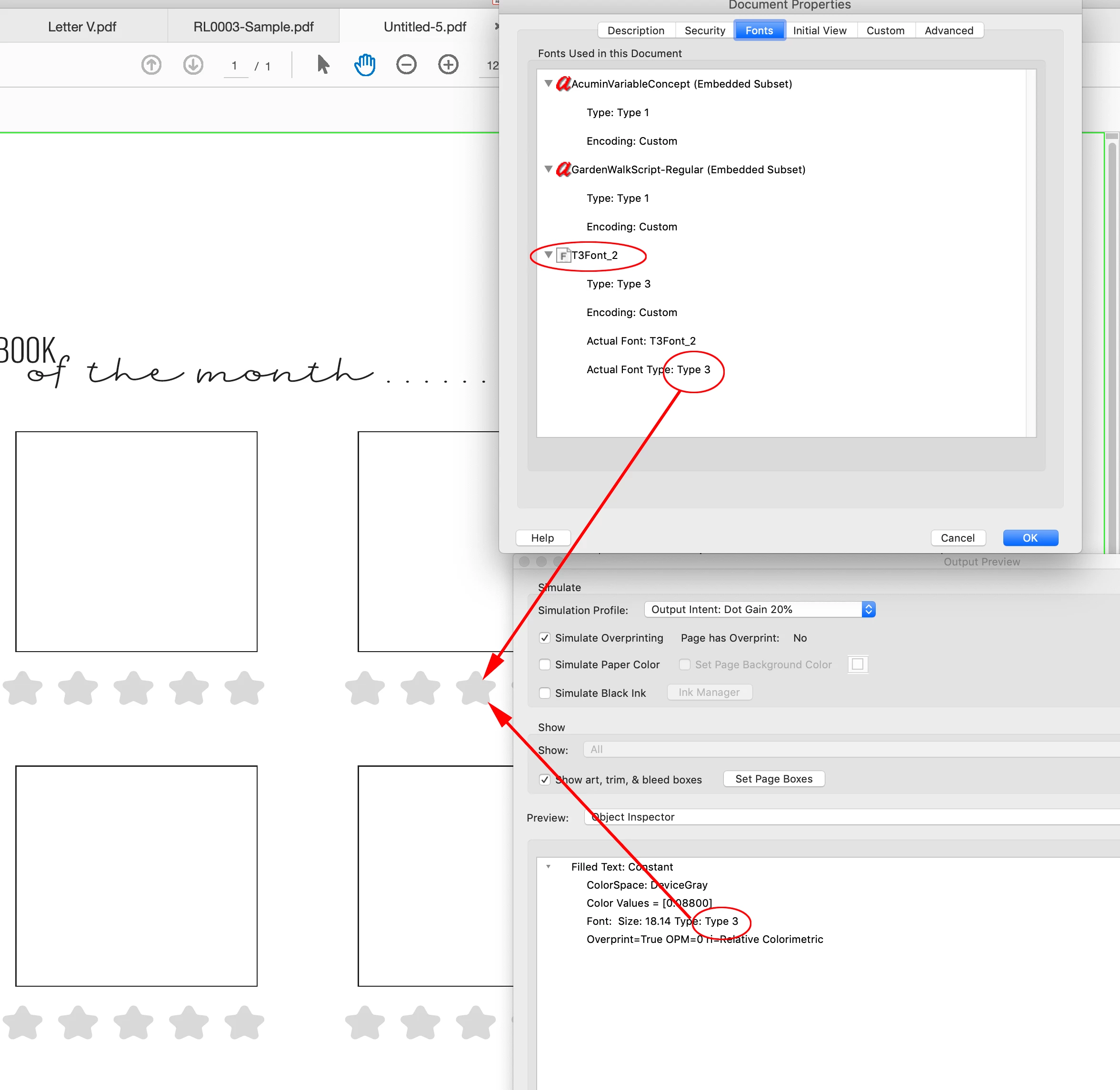Collapse the Filled Text tree item

pyautogui.click(x=548, y=867)
